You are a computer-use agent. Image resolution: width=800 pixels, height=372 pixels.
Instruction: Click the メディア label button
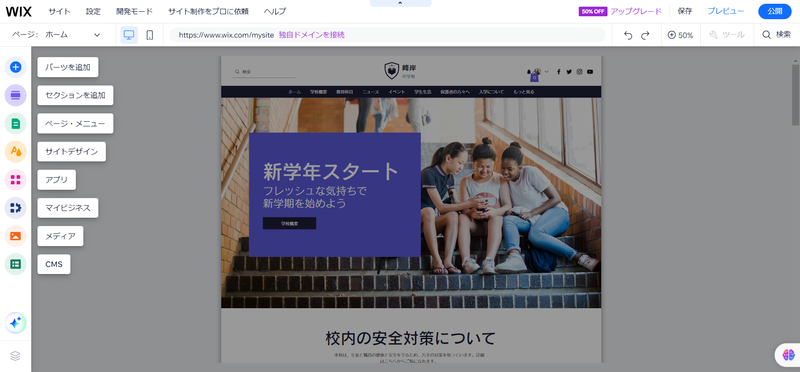[x=60, y=236]
